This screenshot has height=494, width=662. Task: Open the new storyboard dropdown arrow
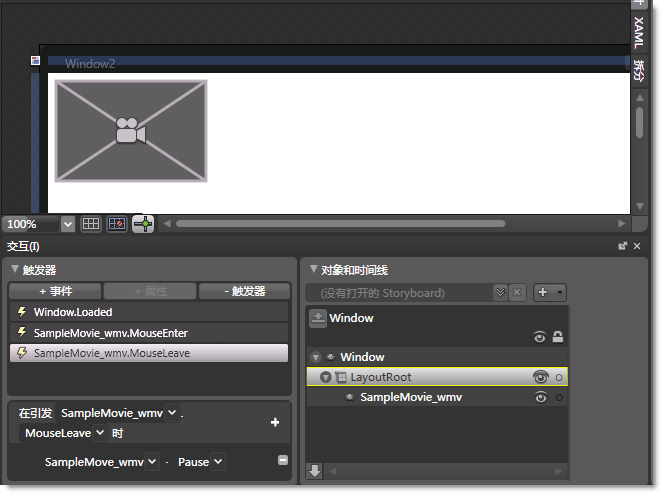click(x=560, y=292)
